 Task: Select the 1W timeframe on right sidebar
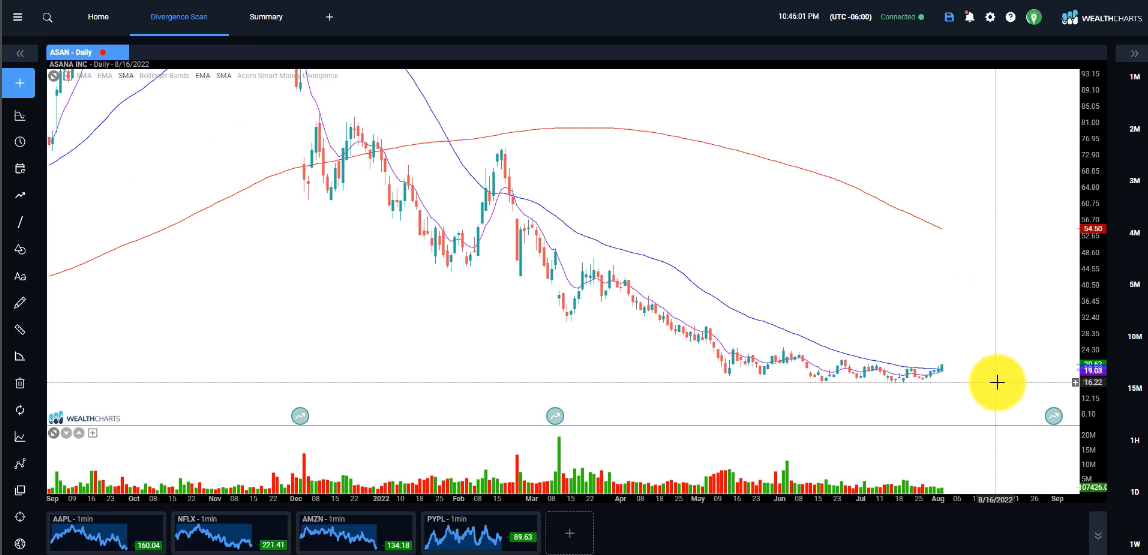pos(1135,544)
